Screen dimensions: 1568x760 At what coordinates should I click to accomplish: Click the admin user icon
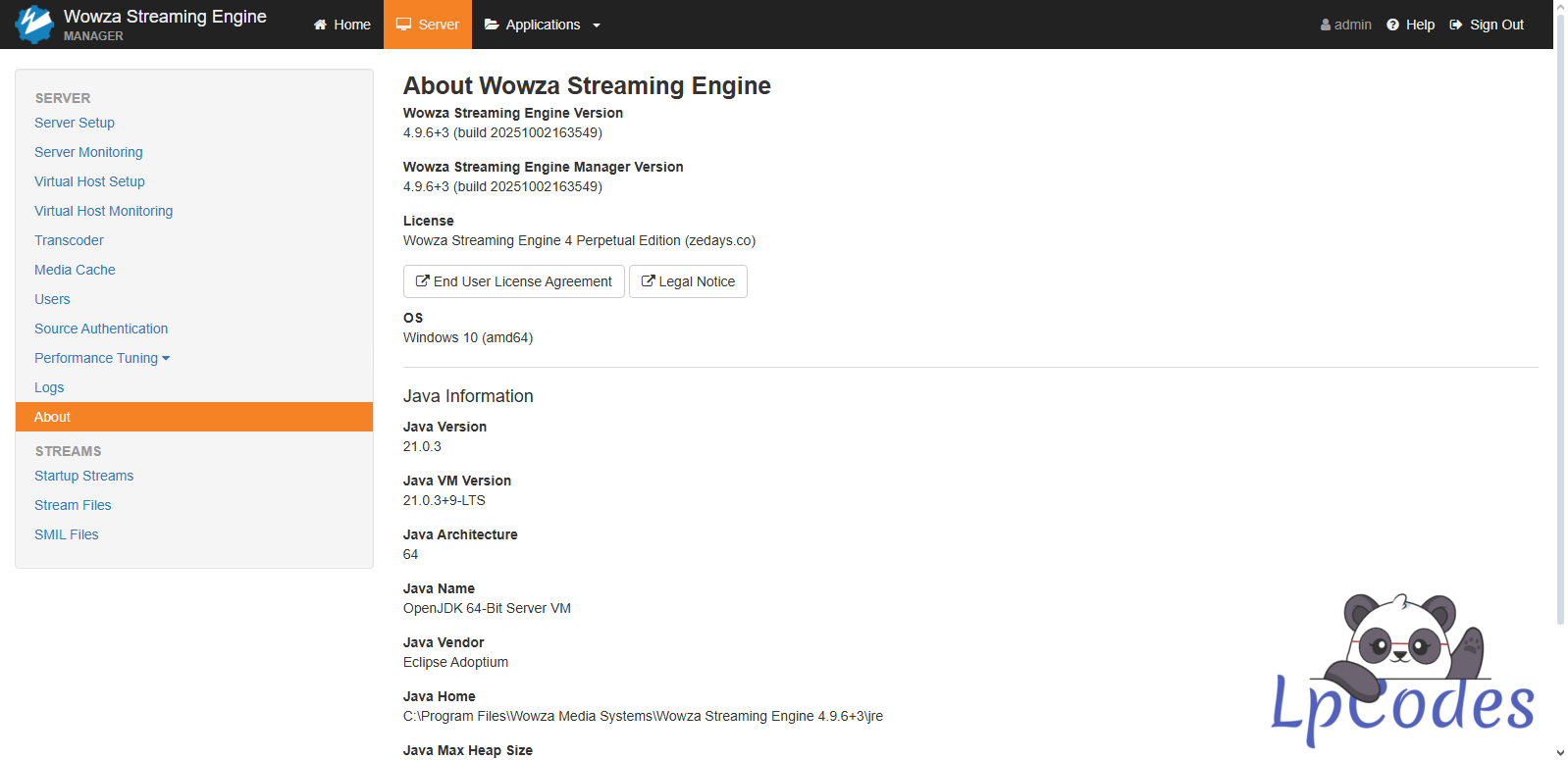point(1326,25)
